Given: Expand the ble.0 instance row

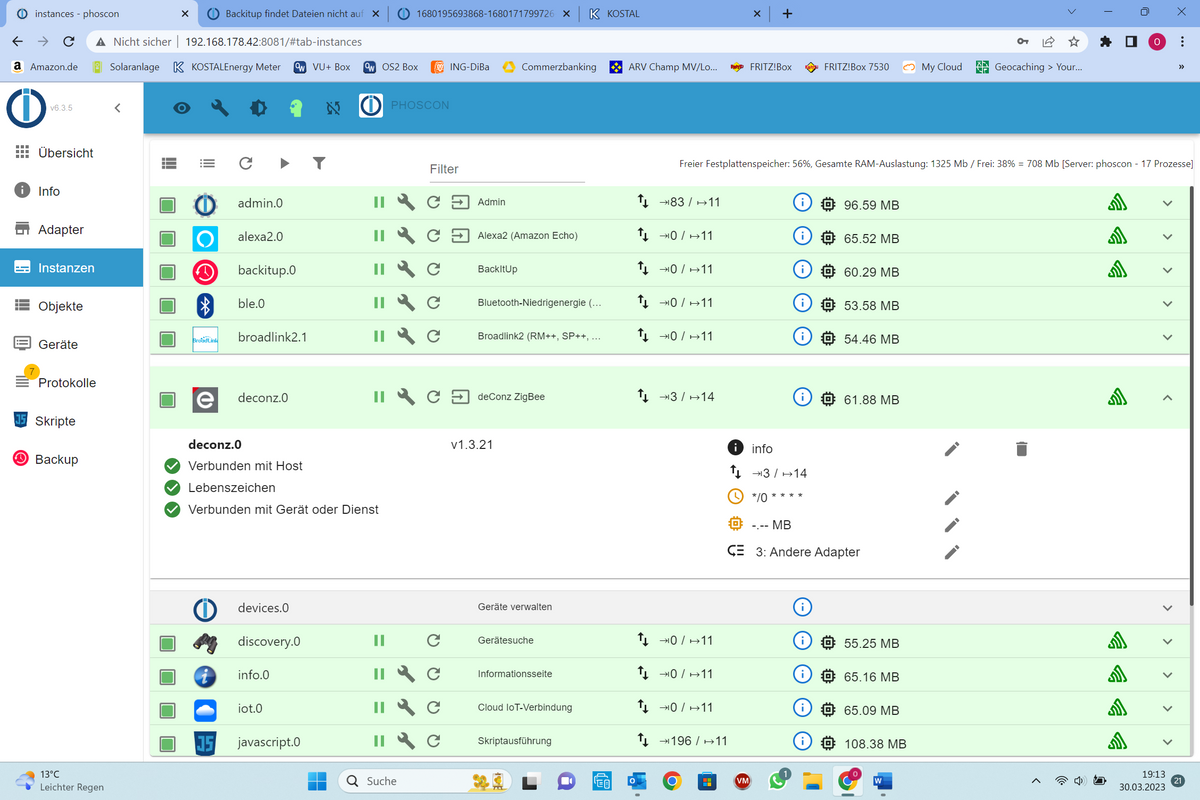Looking at the screenshot, I should point(1167,303).
